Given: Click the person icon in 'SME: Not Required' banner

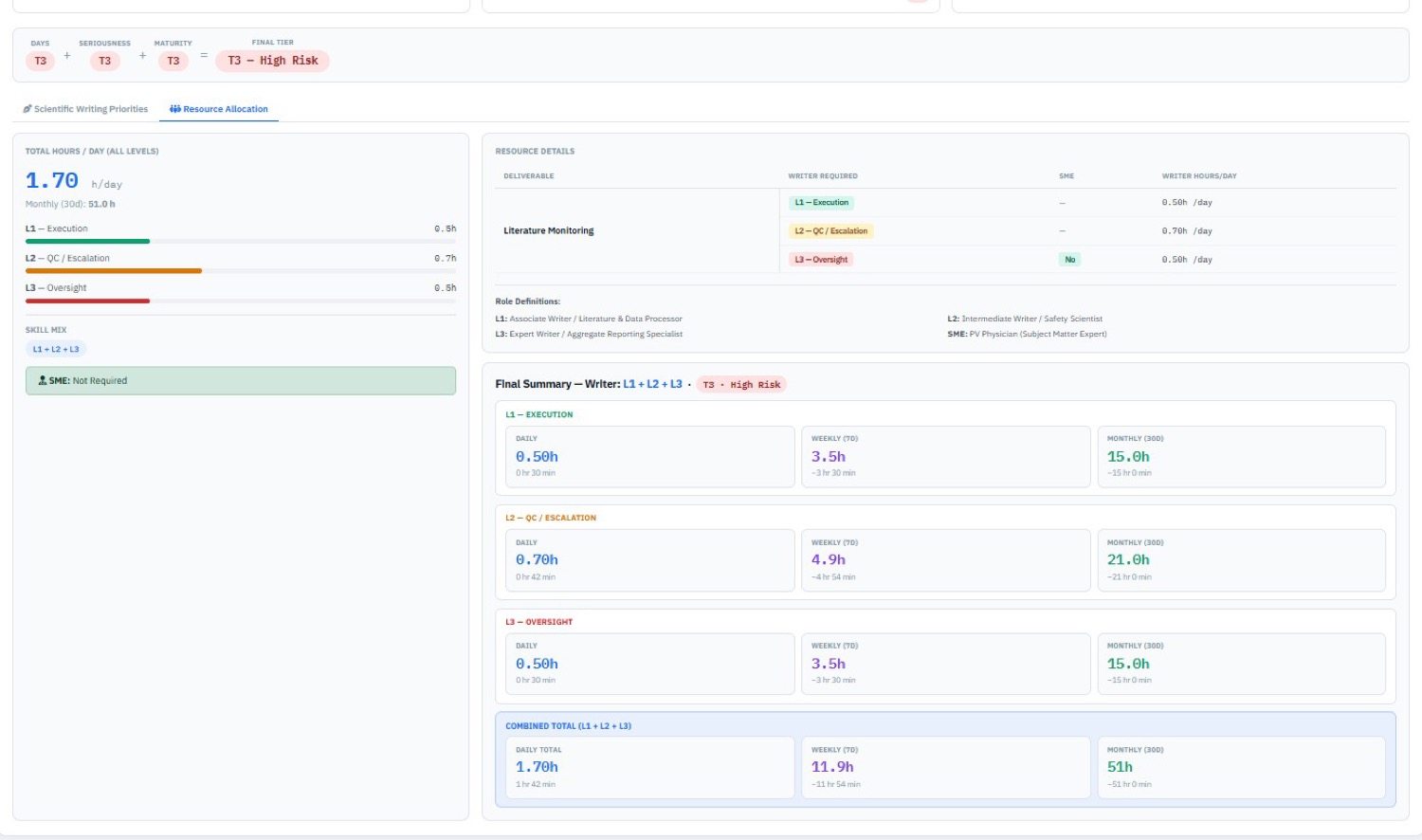Looking at the screenshot, I should [43, 380].
